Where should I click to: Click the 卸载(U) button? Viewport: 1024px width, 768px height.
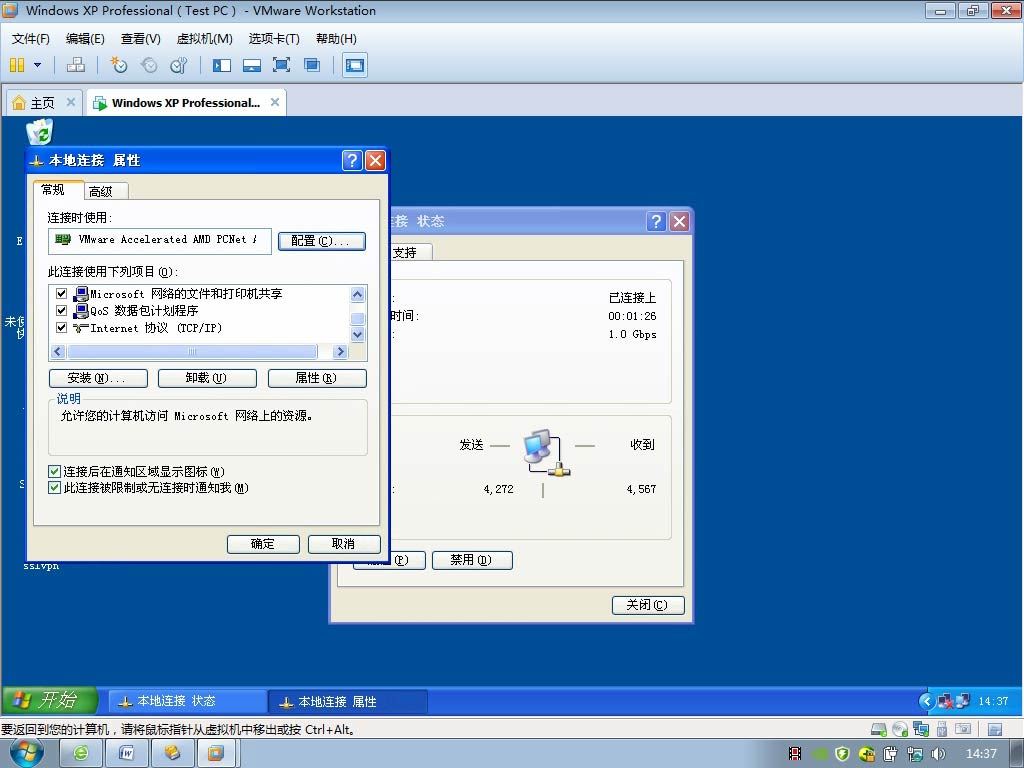pyautogui.click(x=208, y=378)
